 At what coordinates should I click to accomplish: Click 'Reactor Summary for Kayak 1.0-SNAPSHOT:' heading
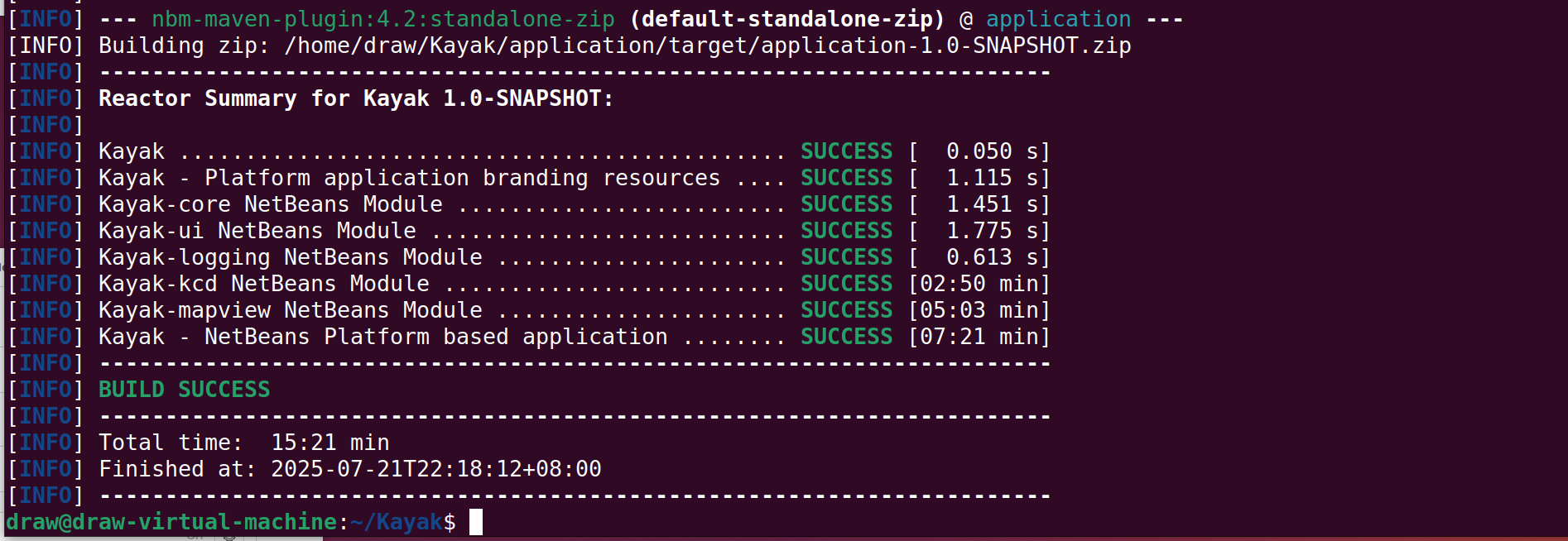coord(357,98)
